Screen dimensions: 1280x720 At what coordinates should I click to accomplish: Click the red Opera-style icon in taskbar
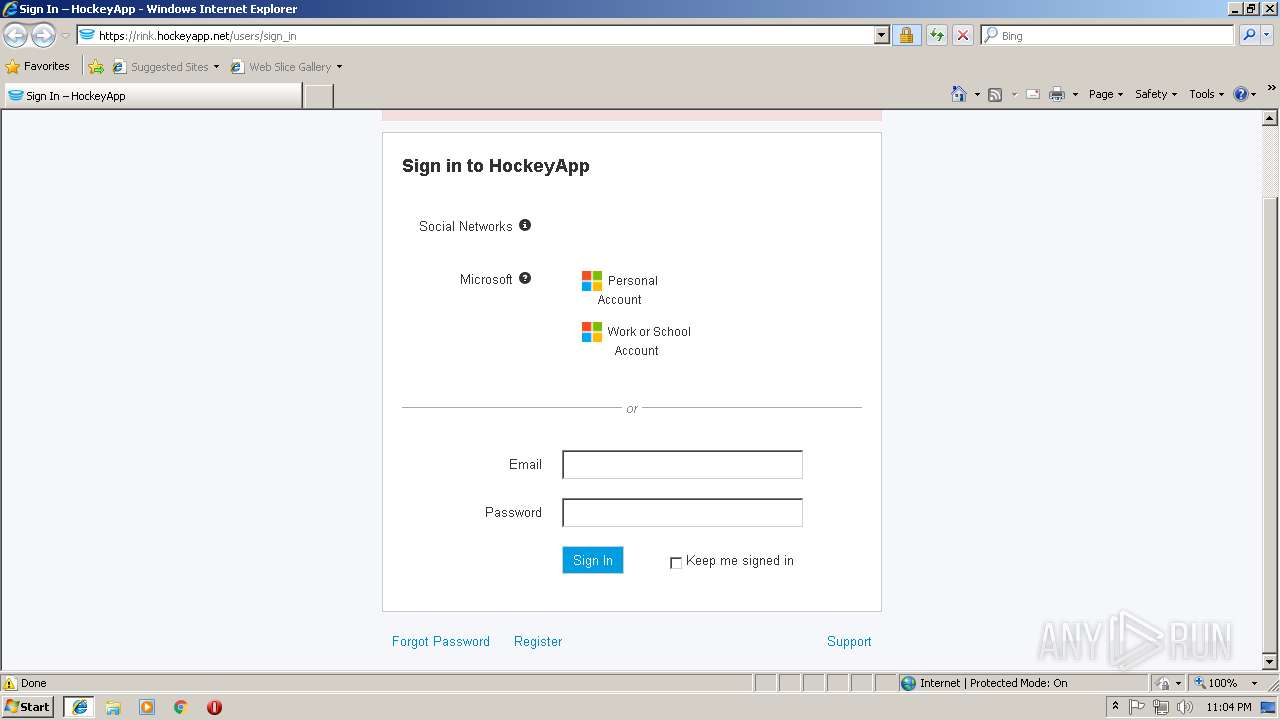[x=214, y=707]
